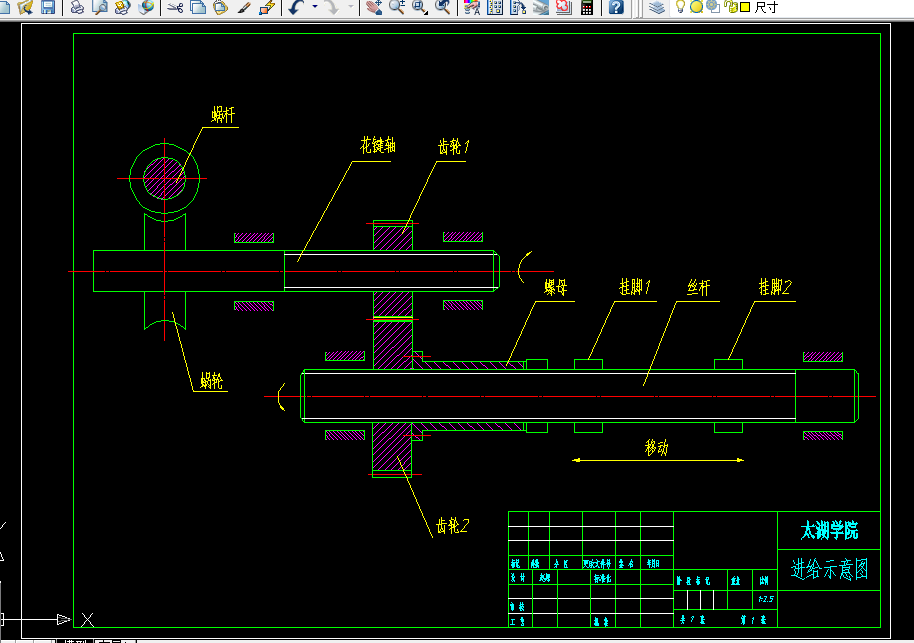Viewport: 914px width, 643px height.
Task: Select 进给示意图 drawing title text
Action: pos(829,569)
